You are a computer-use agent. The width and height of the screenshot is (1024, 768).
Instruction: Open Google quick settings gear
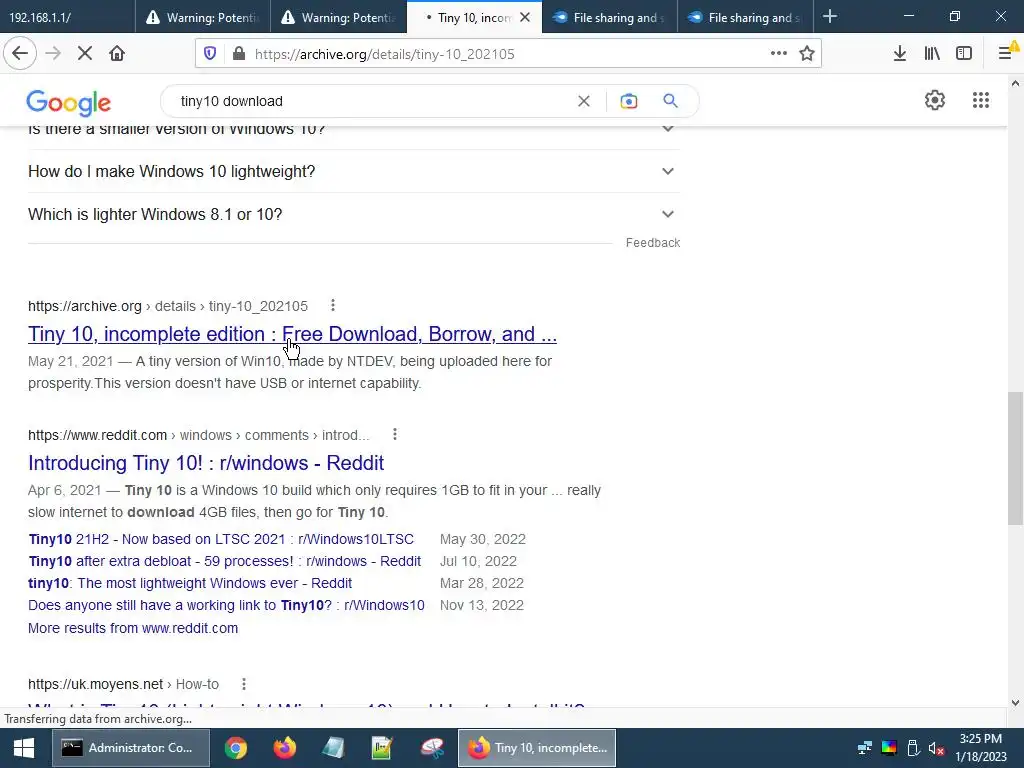935,100
